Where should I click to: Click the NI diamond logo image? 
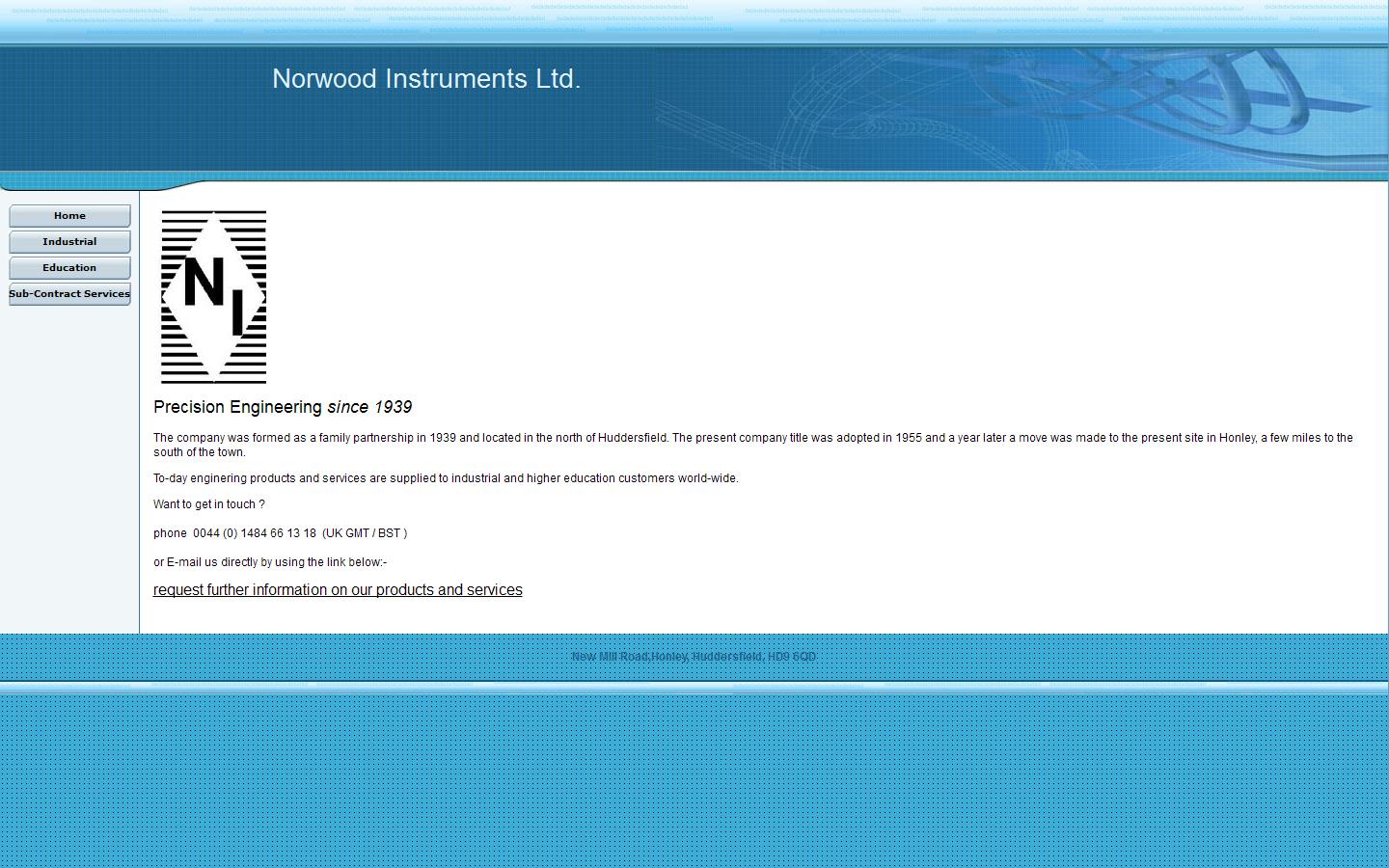click(x=213, y=296)
